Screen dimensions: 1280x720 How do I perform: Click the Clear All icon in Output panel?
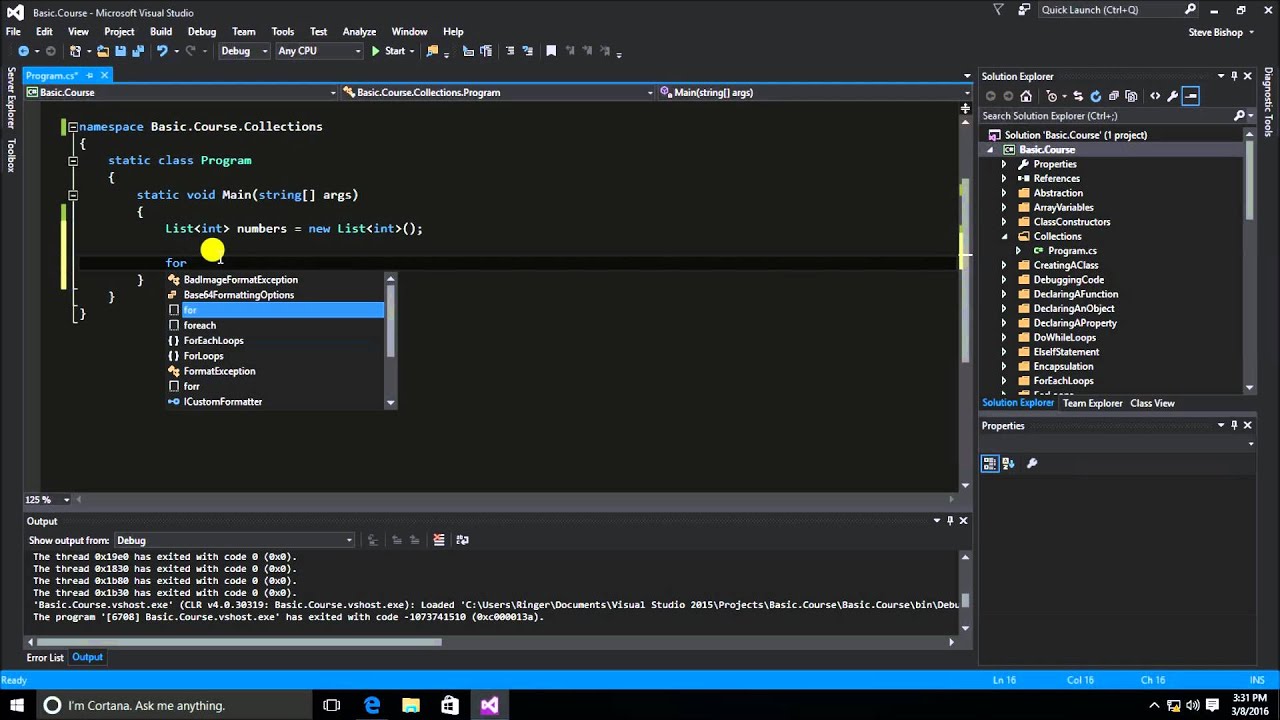coord(438,540)
